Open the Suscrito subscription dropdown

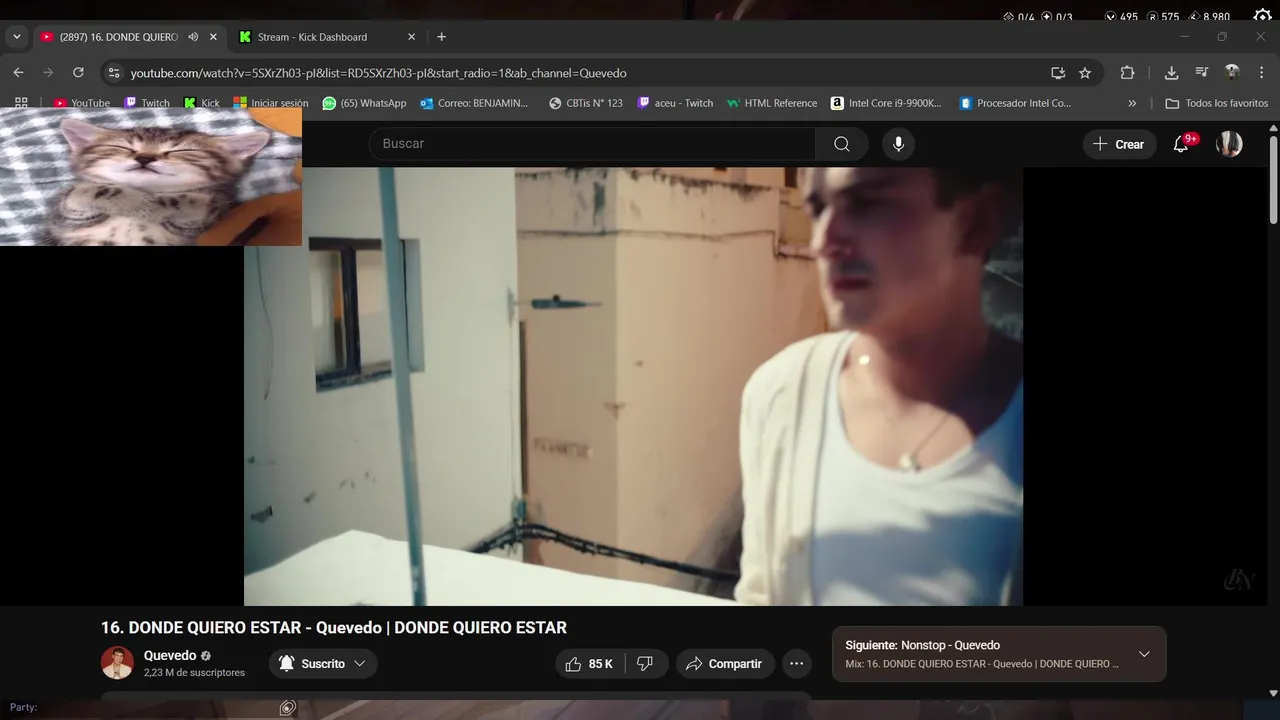point(323,664)
